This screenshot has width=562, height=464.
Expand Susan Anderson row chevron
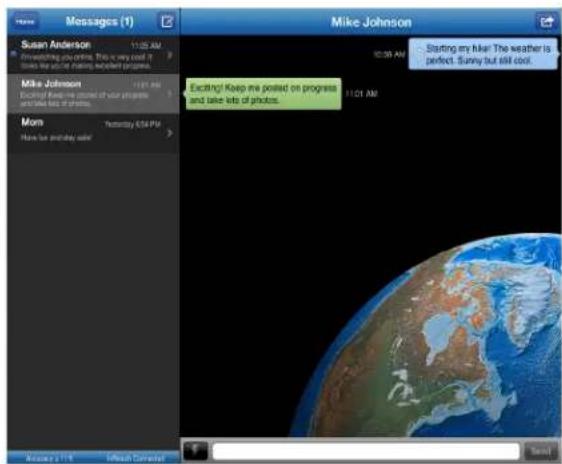(170, 55)
